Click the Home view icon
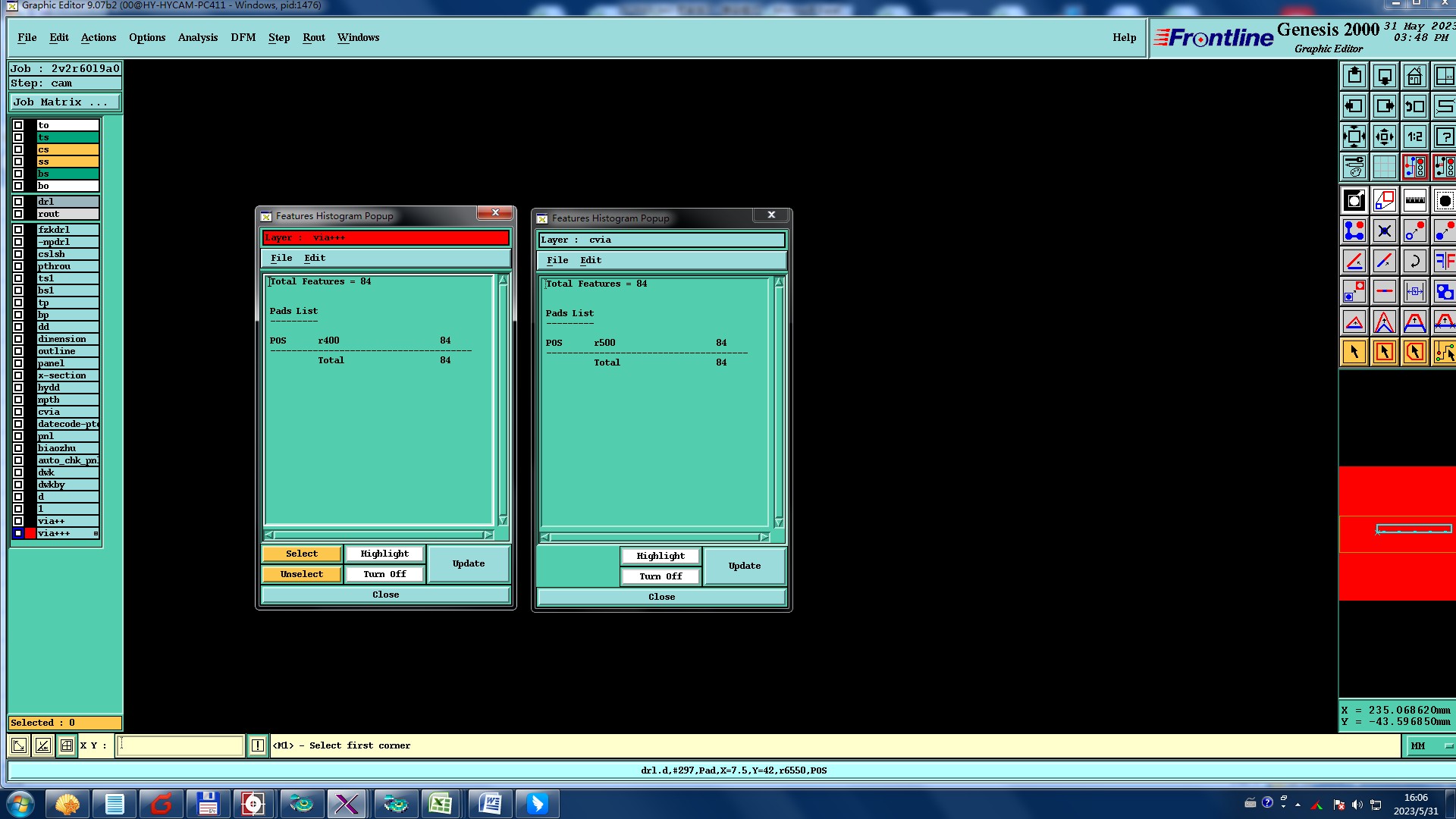1456x819 pixels. tap(1414, 77)
